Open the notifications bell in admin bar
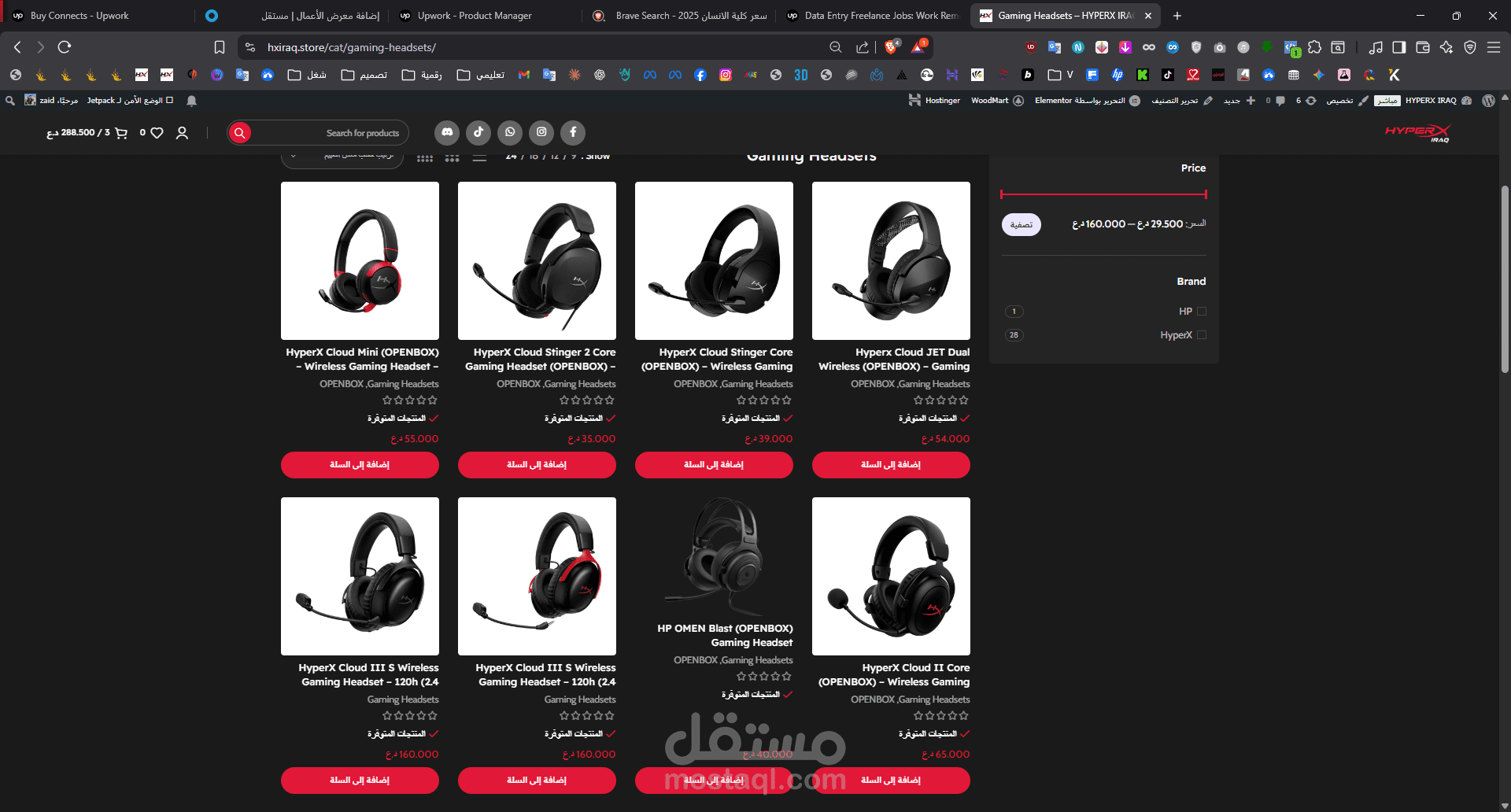The image size is (1511, 812). pyautogui.click(x=191, y=101)
